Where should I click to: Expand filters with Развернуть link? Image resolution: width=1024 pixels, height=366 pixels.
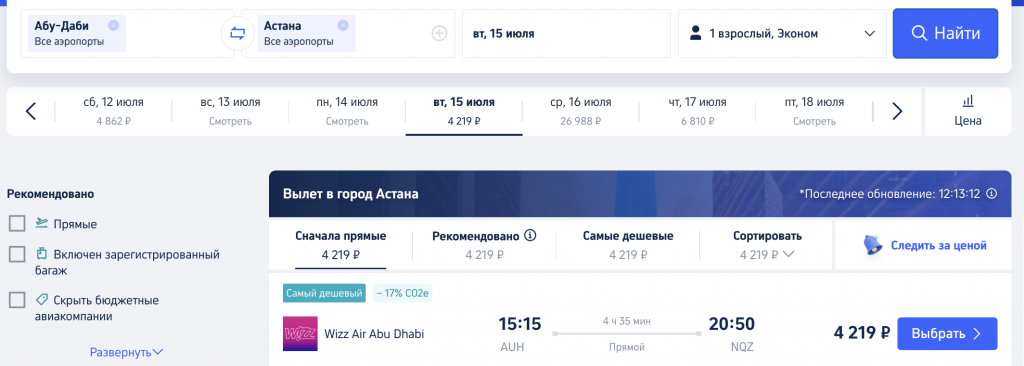click(x=127, y=352)
